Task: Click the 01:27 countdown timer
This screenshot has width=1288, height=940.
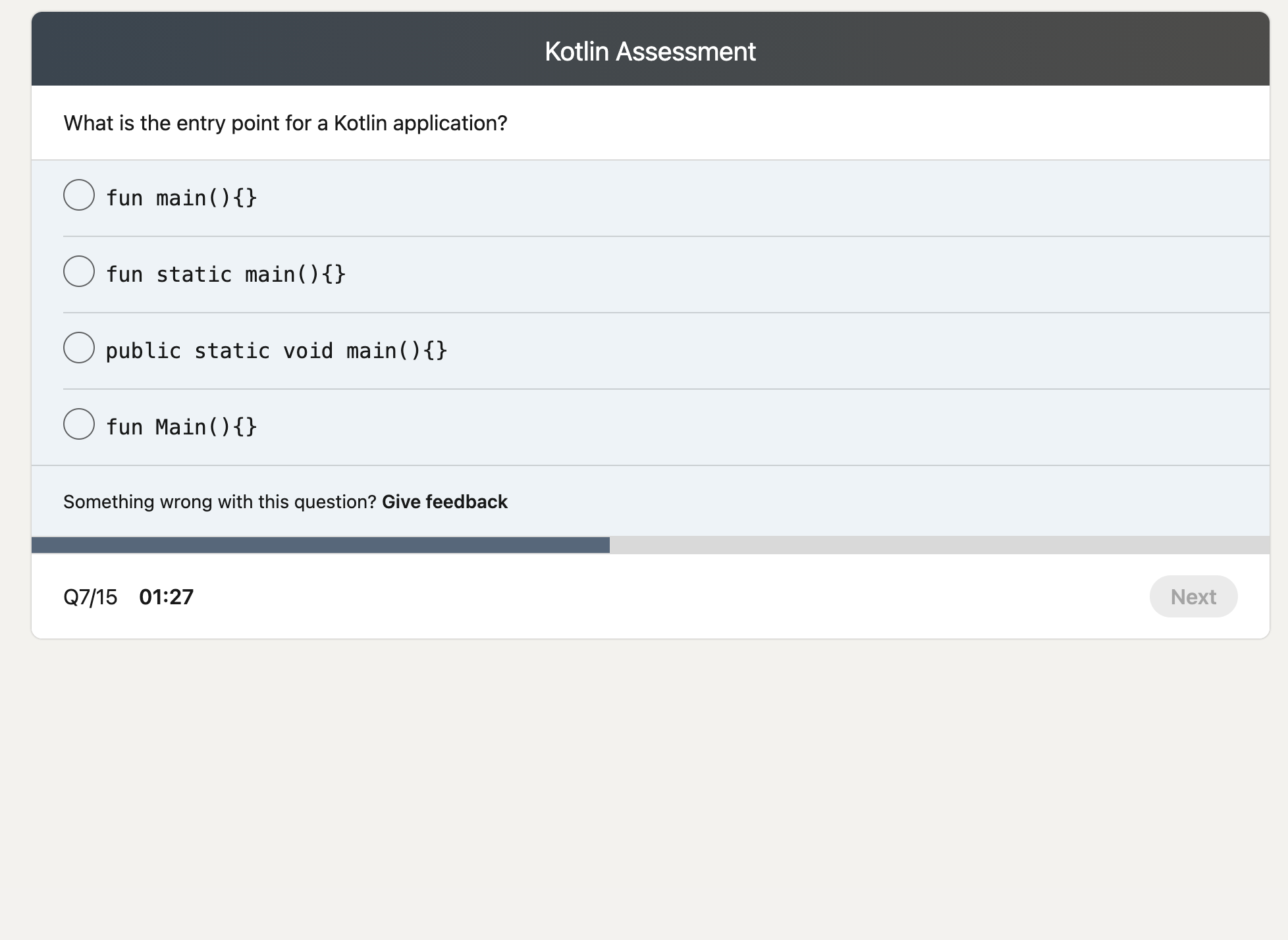Action: [x=166, y=596]
